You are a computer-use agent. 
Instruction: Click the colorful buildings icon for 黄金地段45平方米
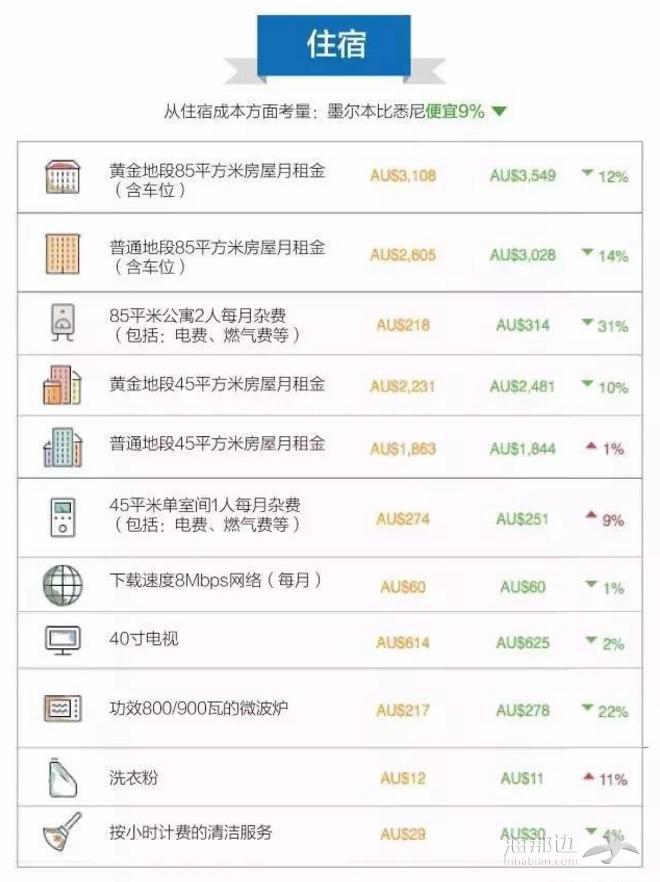point(62,385)
